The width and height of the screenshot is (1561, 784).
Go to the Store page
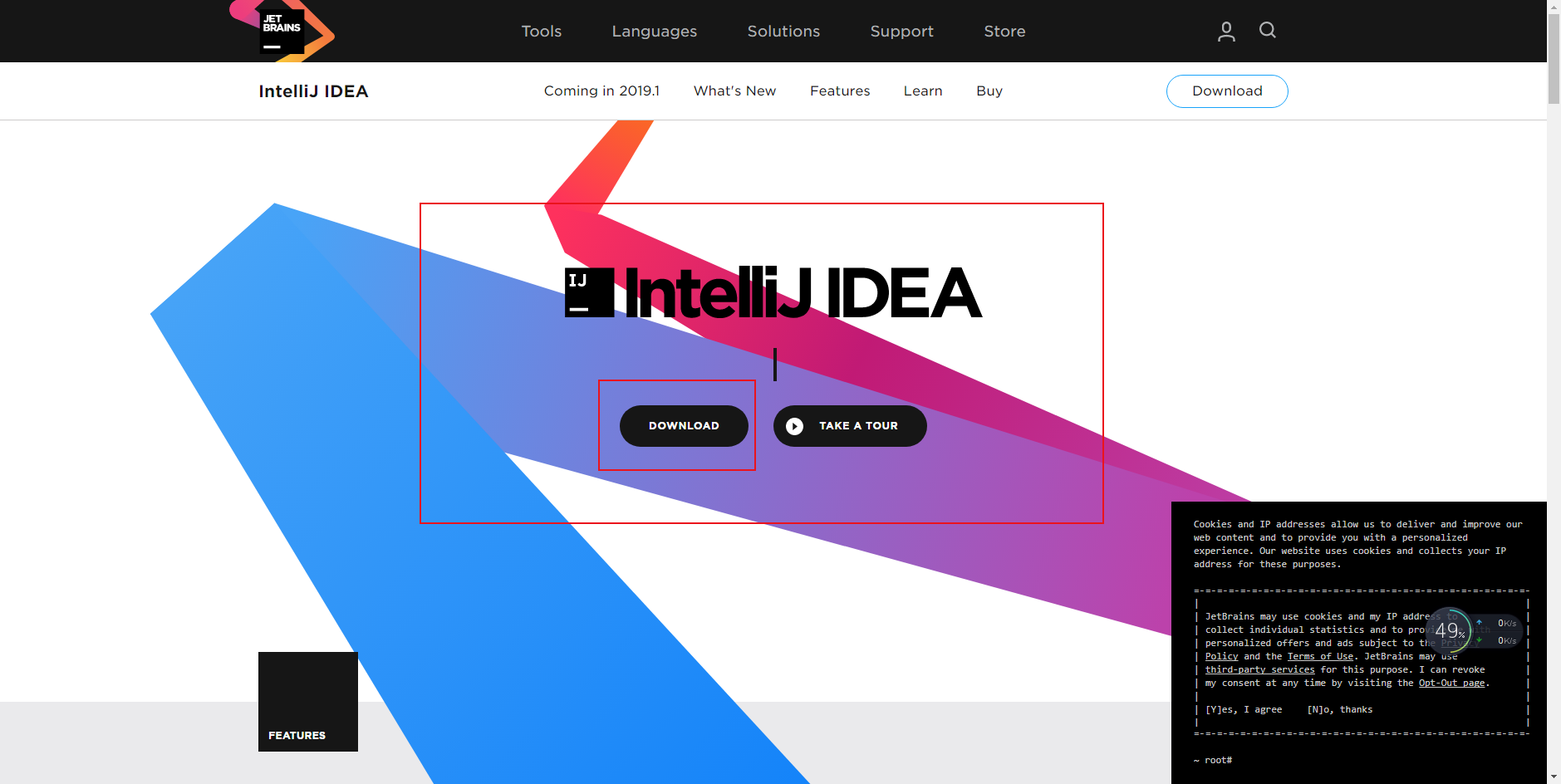1004,32
